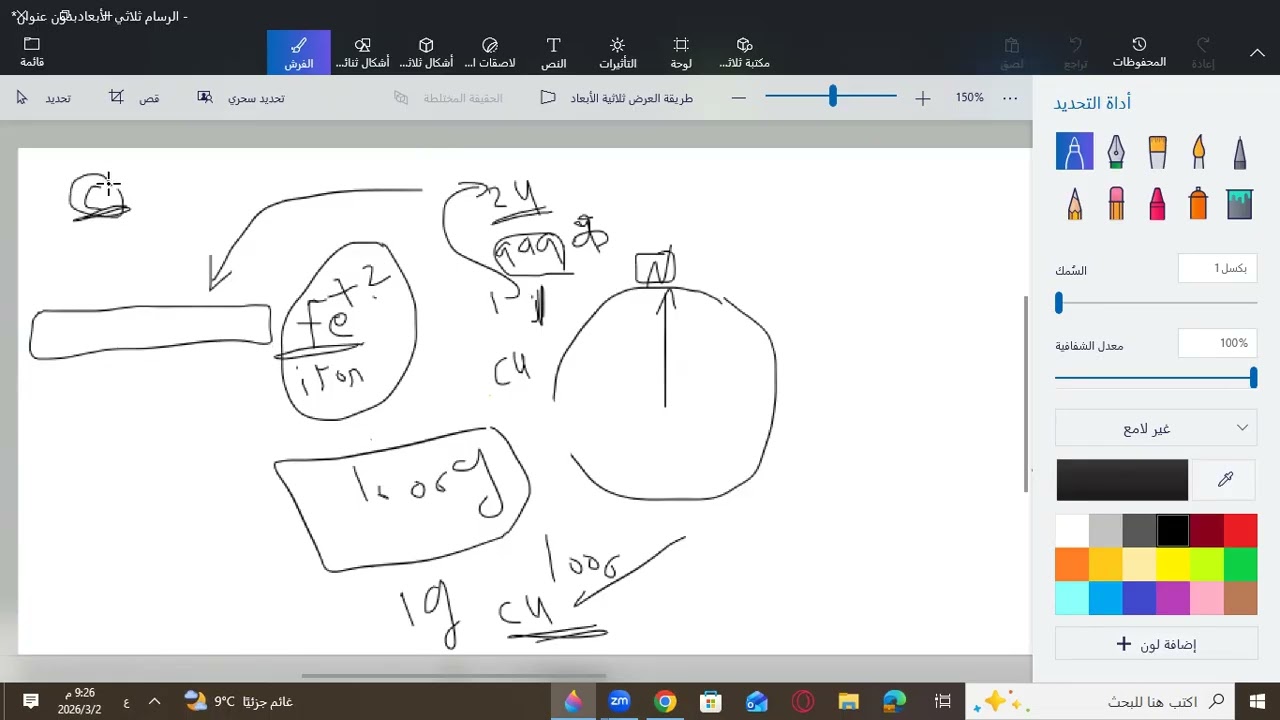
Task: Zoom in with the plus button
Action: click(x=922, y=98)
